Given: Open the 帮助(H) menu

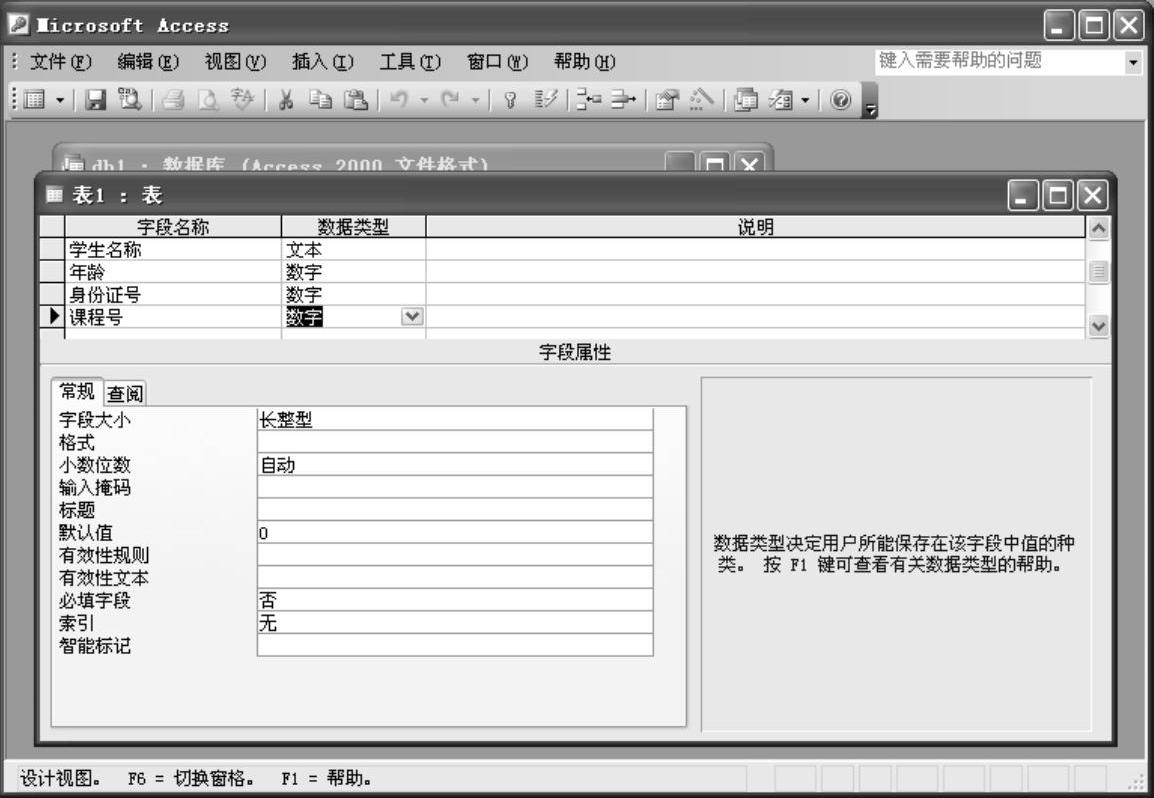Looking at the screenshot, I should [x=585, y=62].
